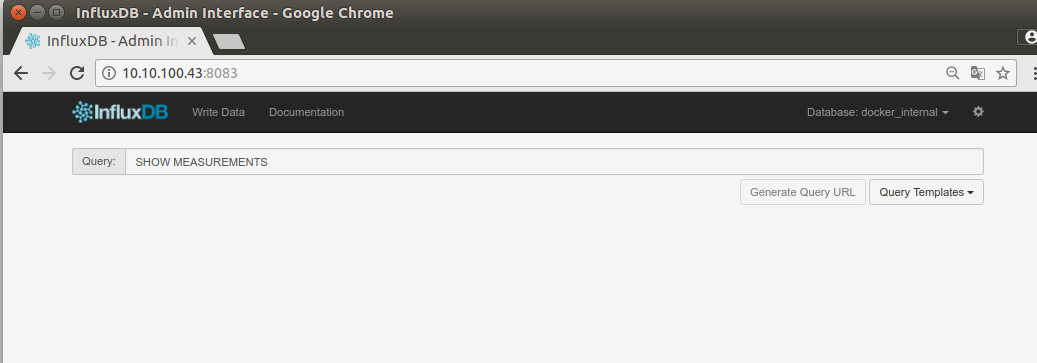1037x363 pixels.
Task: Click the zoom magnifier icon in address bar
Action: click(952, 73)
